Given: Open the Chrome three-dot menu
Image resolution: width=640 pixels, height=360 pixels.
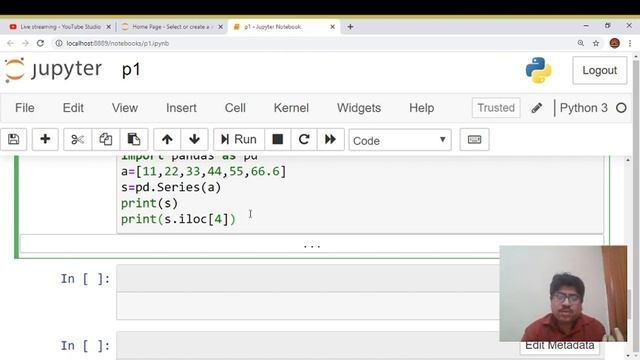Looking at the screenshot, I should point(630,43).
